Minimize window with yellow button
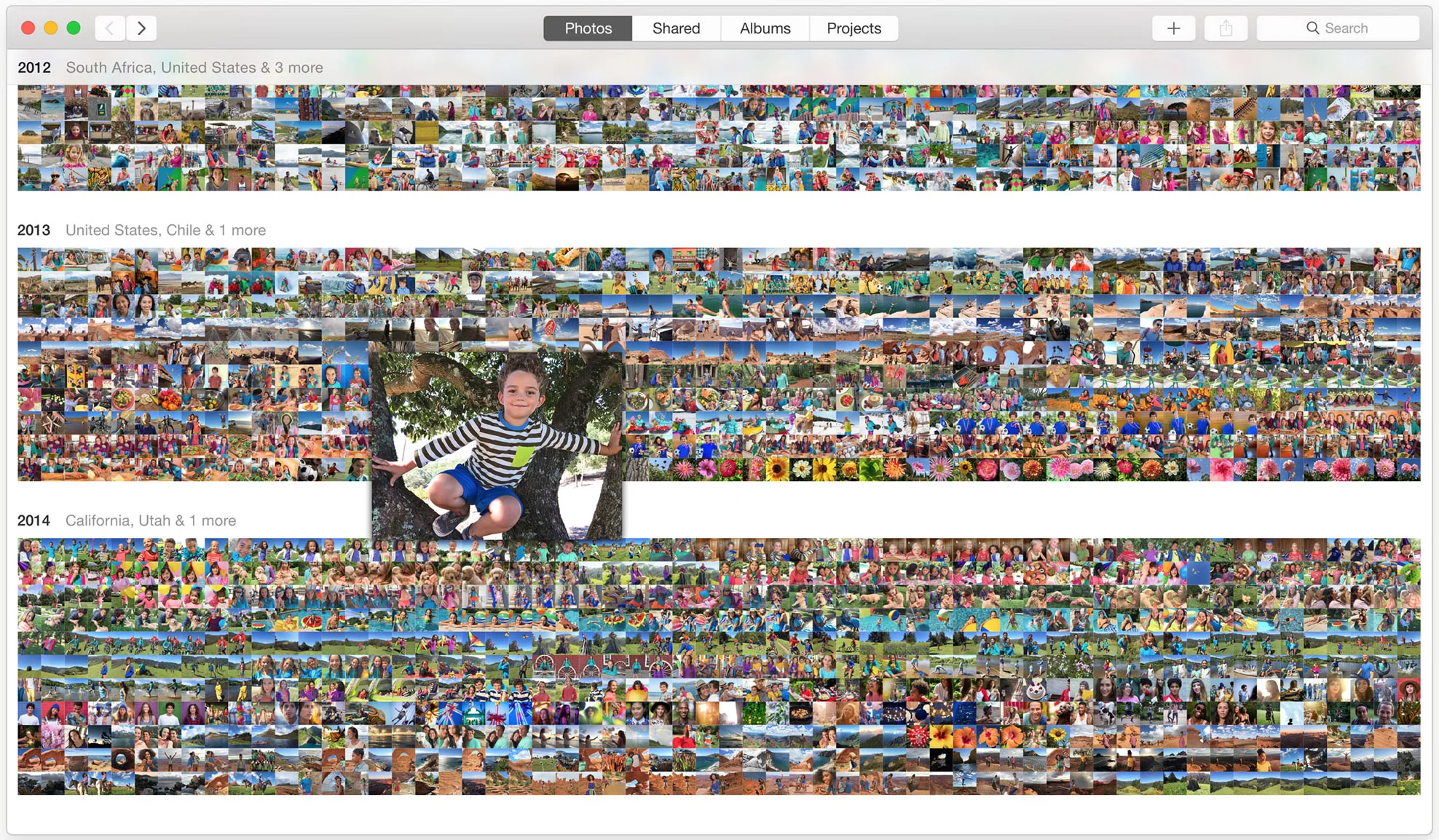 pyautogui.click(x=50, y=28)
